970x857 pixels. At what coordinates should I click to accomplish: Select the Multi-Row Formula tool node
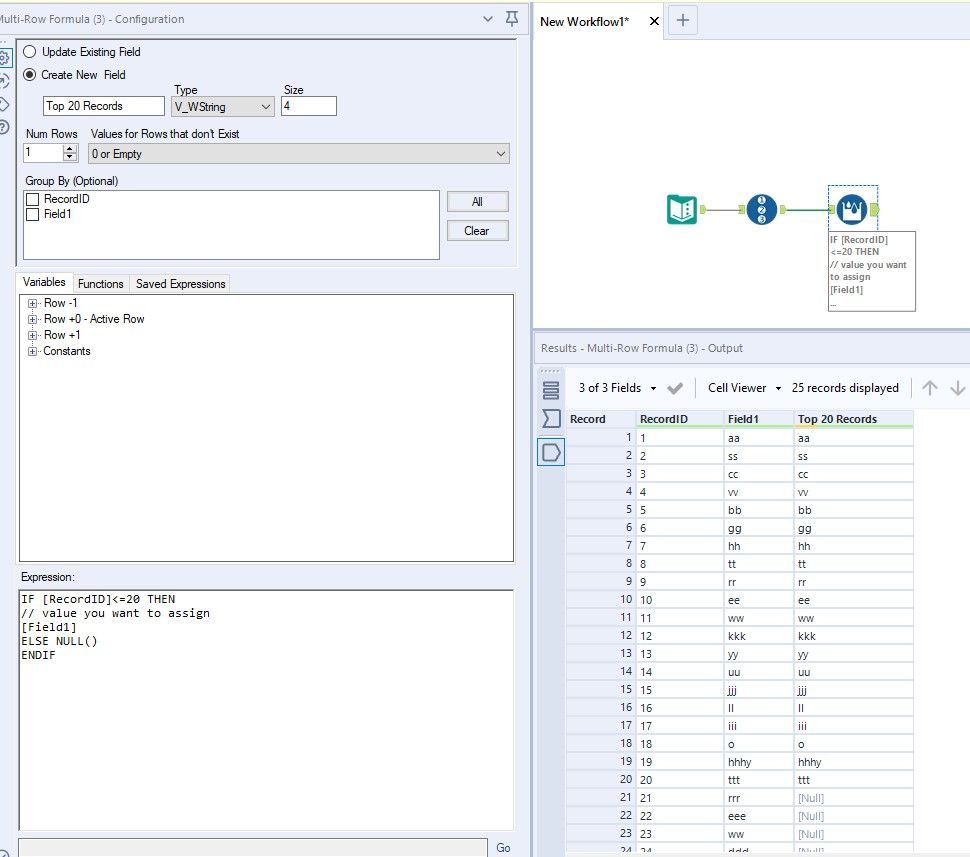(x=852, y=209)
